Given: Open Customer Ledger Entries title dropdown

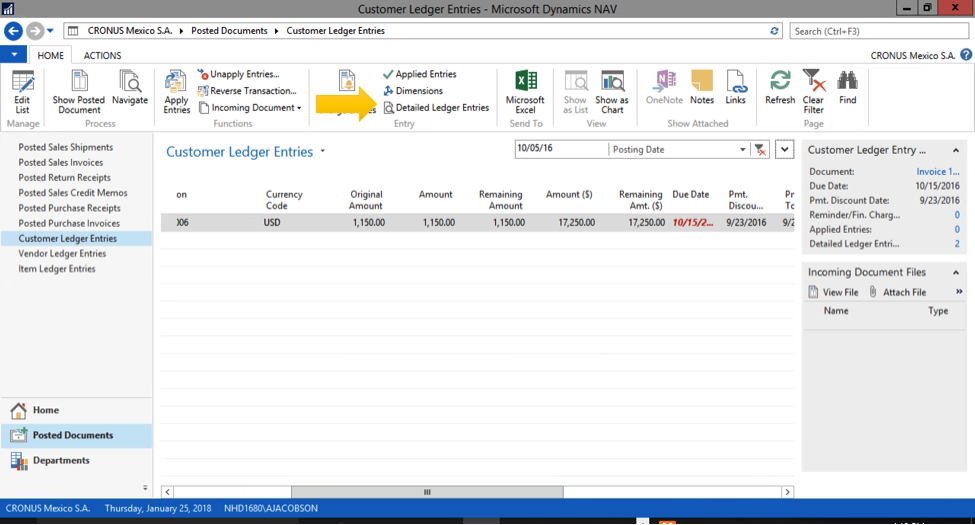Looking at the screenshot, I should click(323, 151).
